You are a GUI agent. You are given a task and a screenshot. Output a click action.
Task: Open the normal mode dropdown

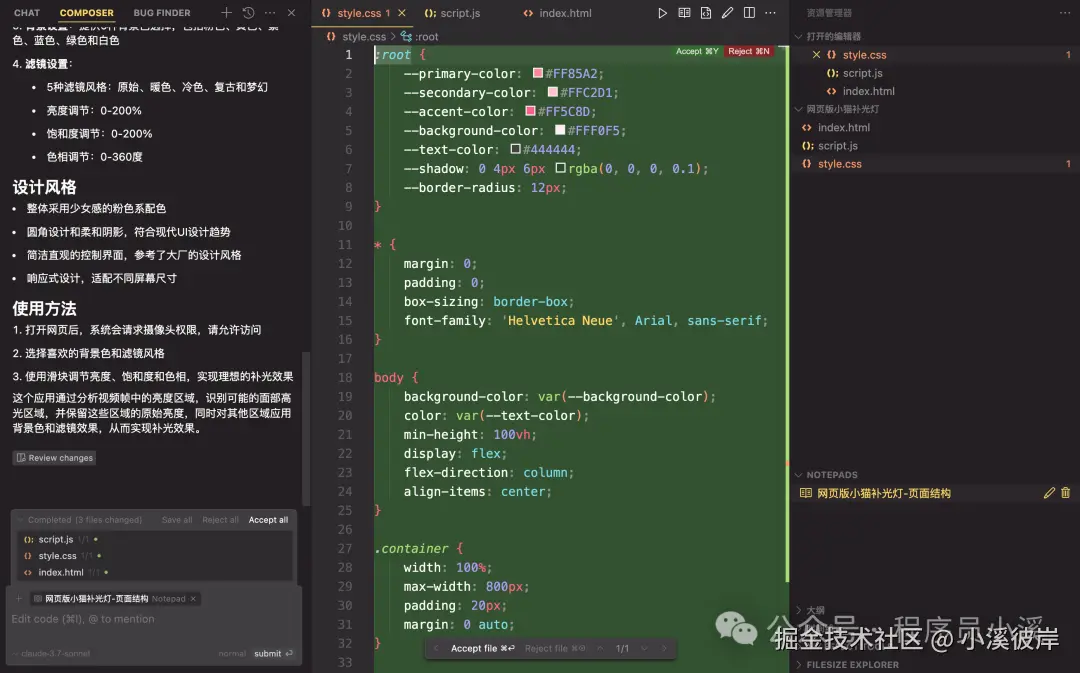232,654
